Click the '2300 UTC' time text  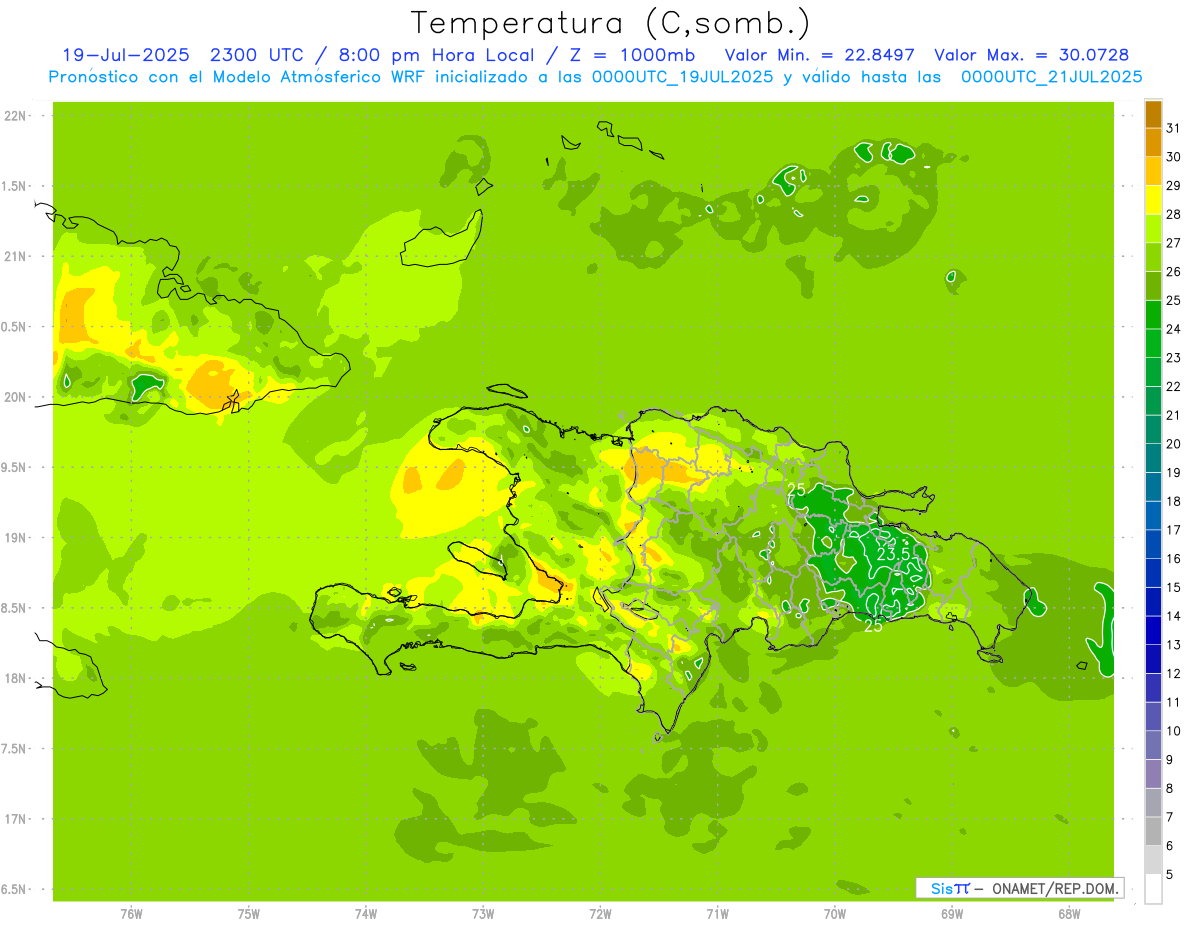(x=257, y=55)
